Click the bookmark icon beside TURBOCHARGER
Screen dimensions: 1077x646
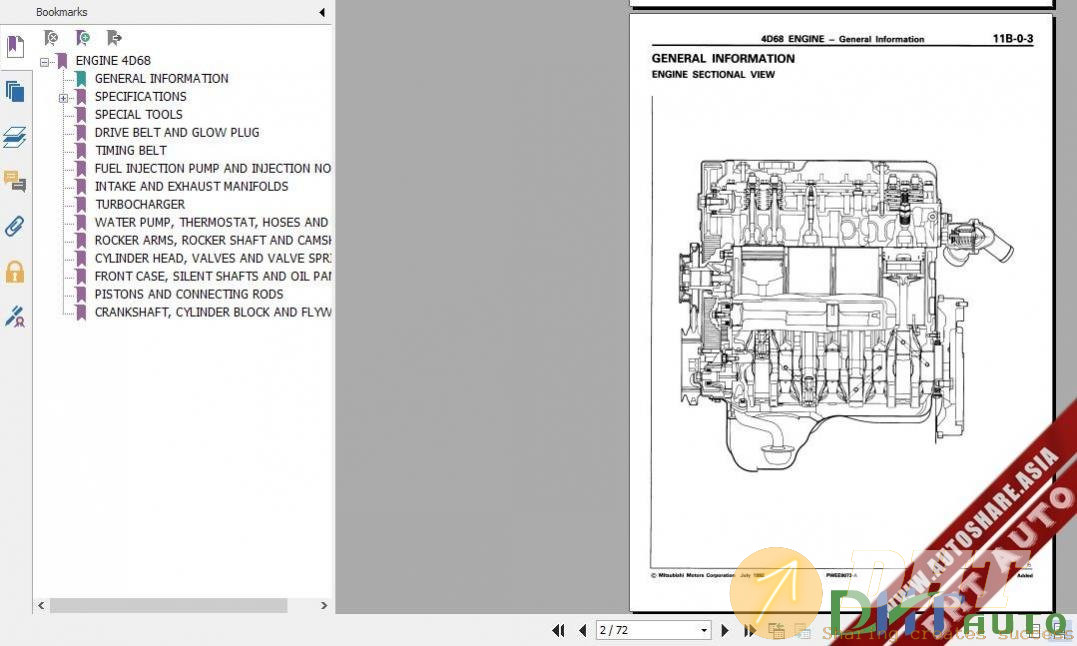tap(81, 204)
